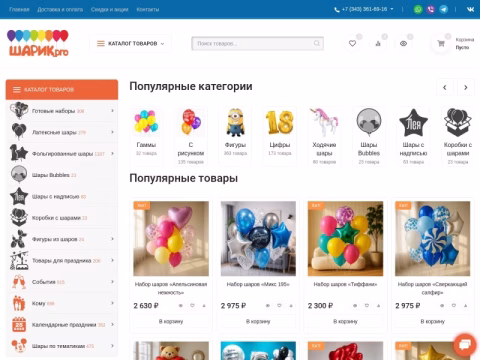Add «Микс 195» set to favorites

pyautogui.click(x=279, y=305)
